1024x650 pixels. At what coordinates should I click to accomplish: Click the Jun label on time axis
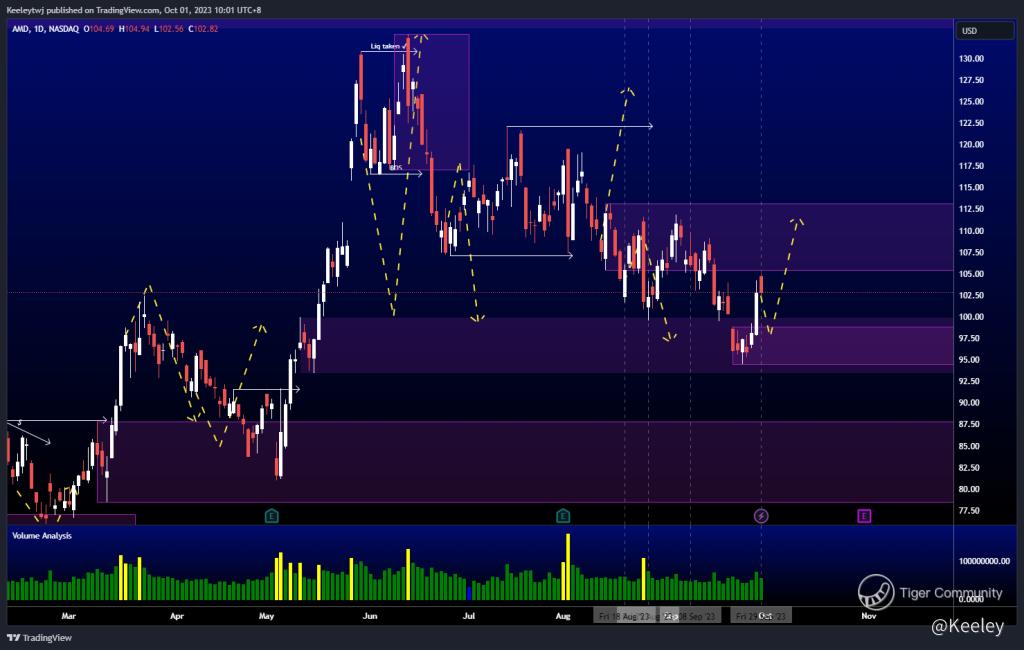370,617
